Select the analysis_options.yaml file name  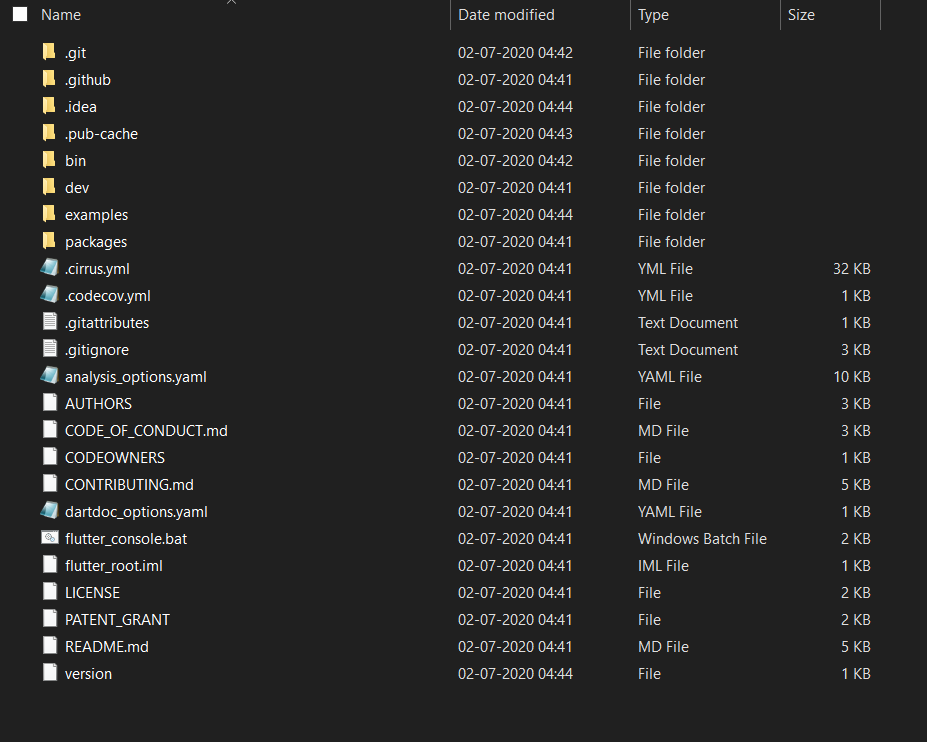pyautogui.click(x=136, y=377)
